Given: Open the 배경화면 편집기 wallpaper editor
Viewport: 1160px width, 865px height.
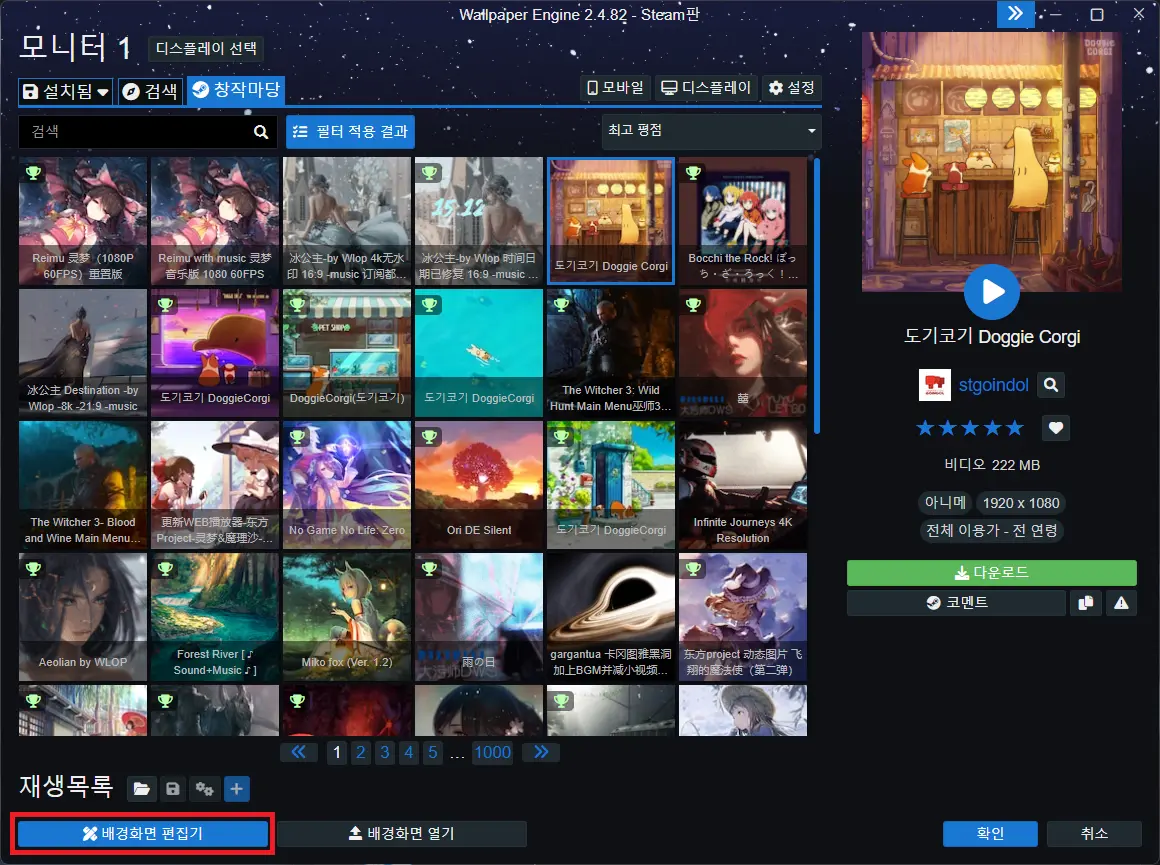Looking at the screenshot, I should click(143, 834).
